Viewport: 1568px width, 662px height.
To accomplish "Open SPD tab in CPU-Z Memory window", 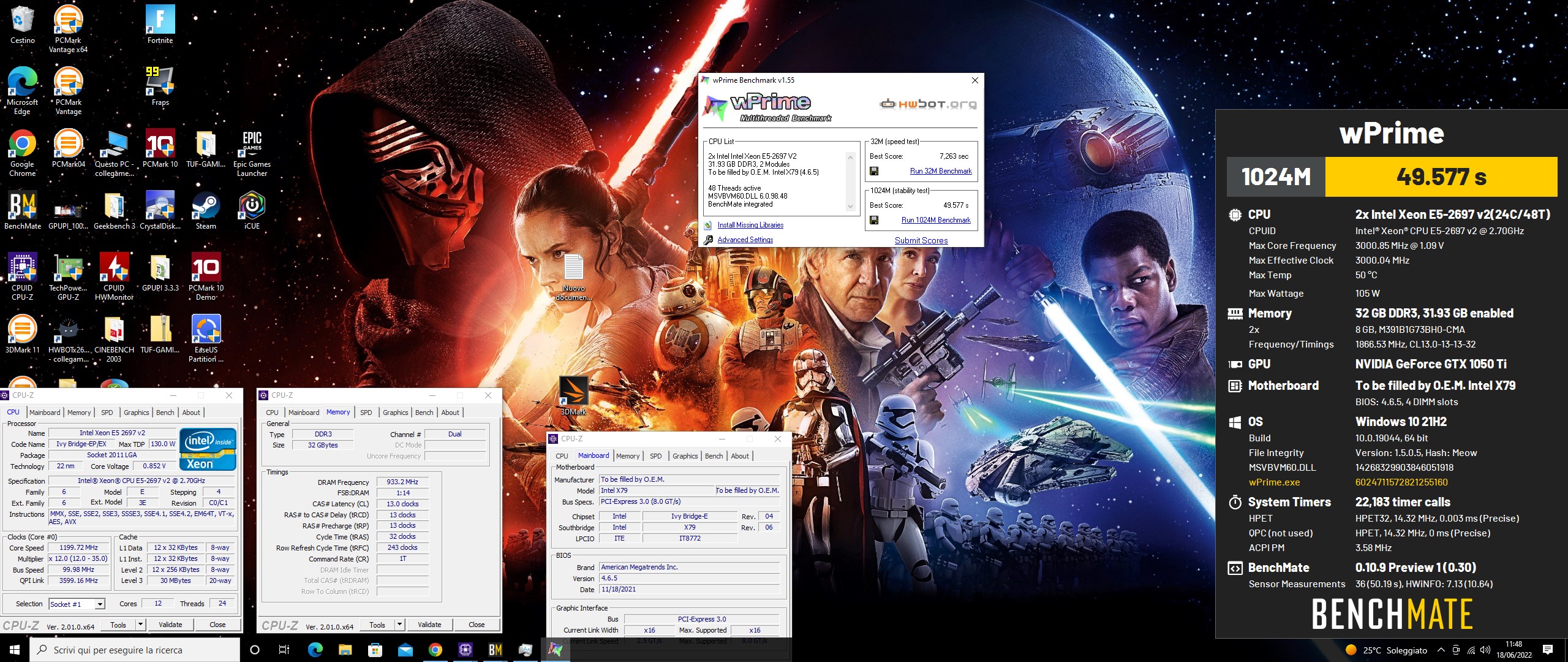I will 366,413.
